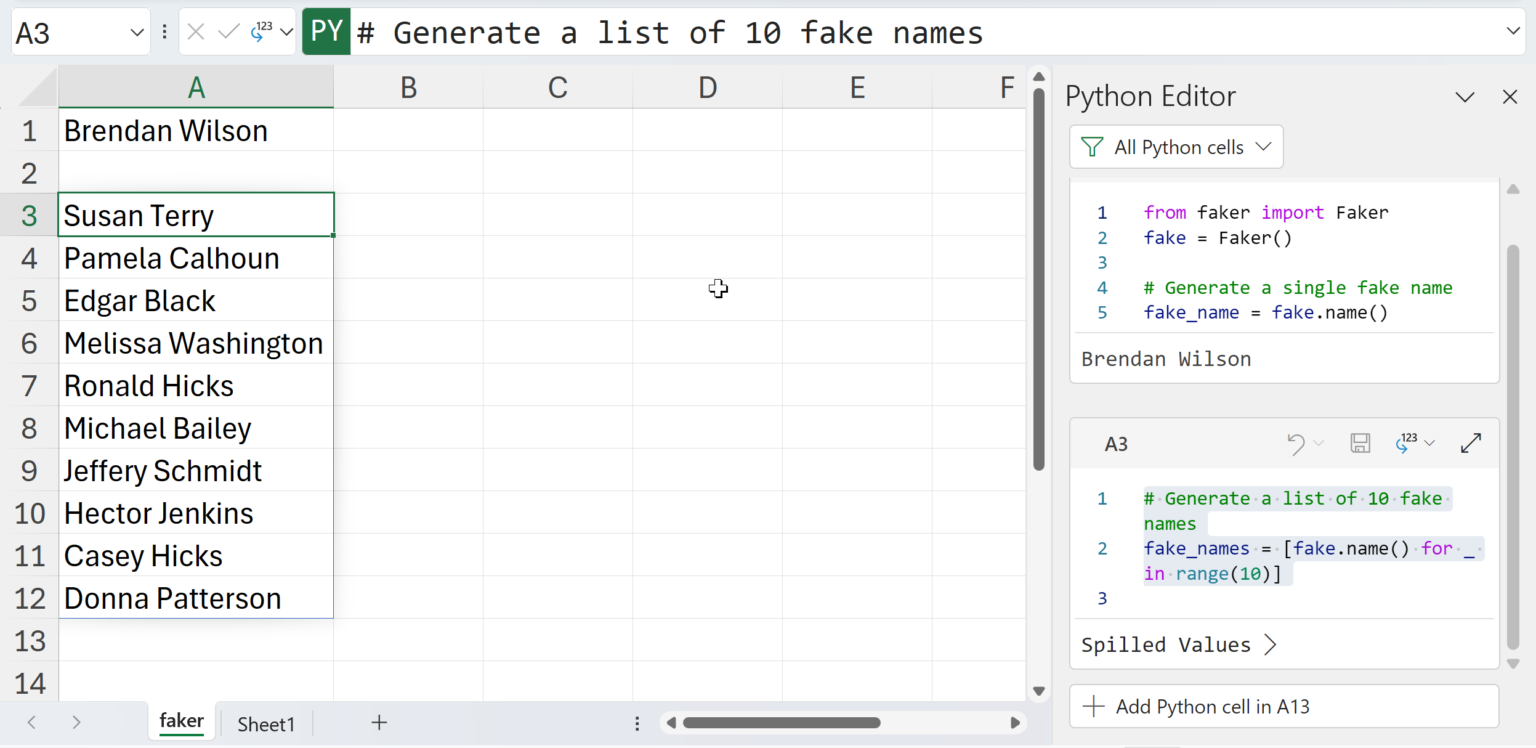Expand the A3 code editor with the arrows icon
The width and height of the screenshot is (1536, 748).
point(1470,444)
